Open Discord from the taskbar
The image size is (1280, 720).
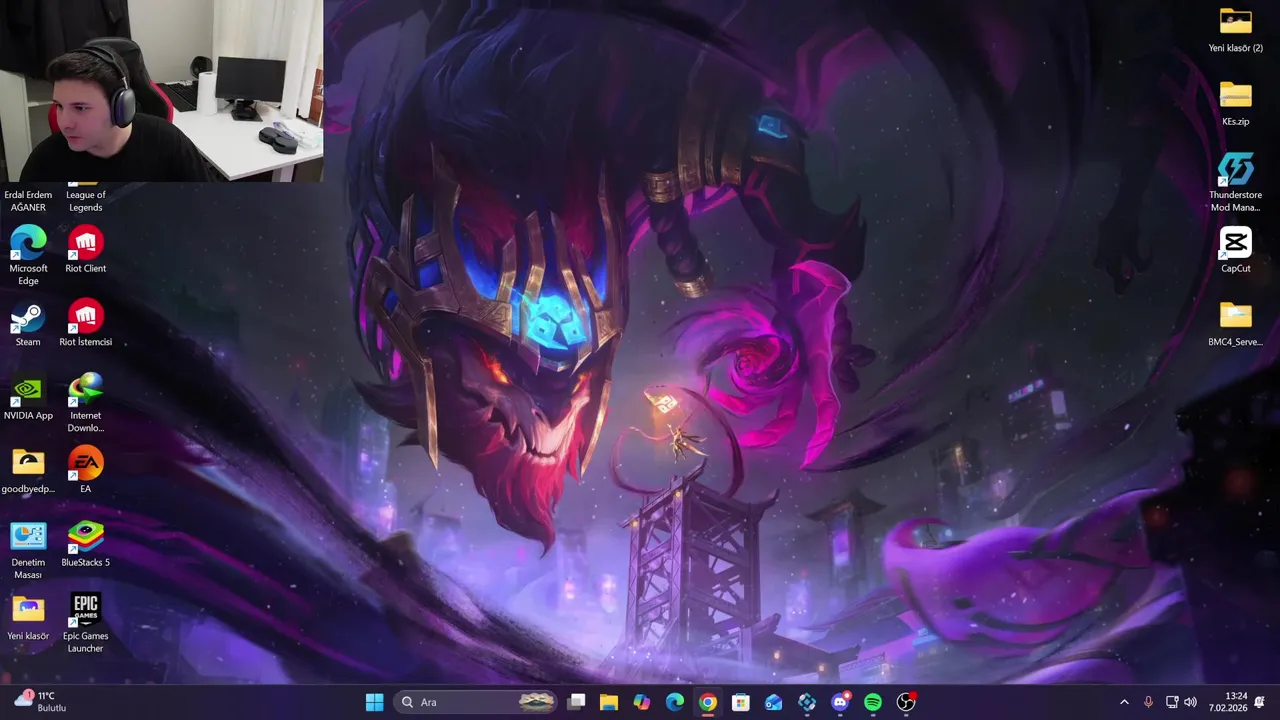click(x=840, y=702)
